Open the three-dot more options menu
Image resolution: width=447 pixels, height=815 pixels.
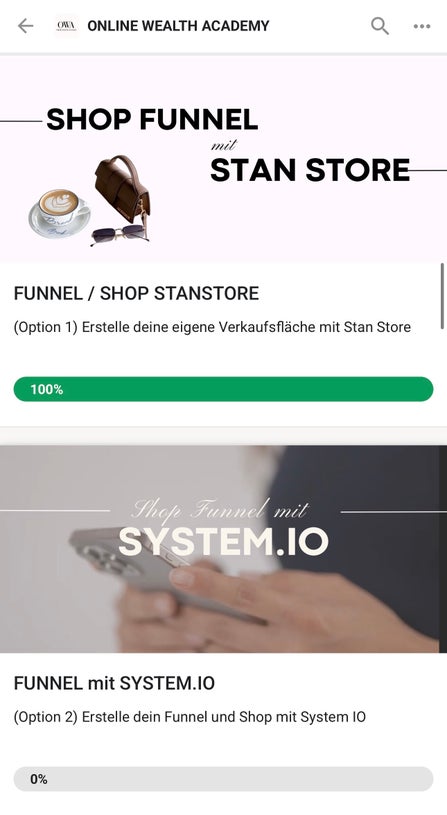click(422, 26)
